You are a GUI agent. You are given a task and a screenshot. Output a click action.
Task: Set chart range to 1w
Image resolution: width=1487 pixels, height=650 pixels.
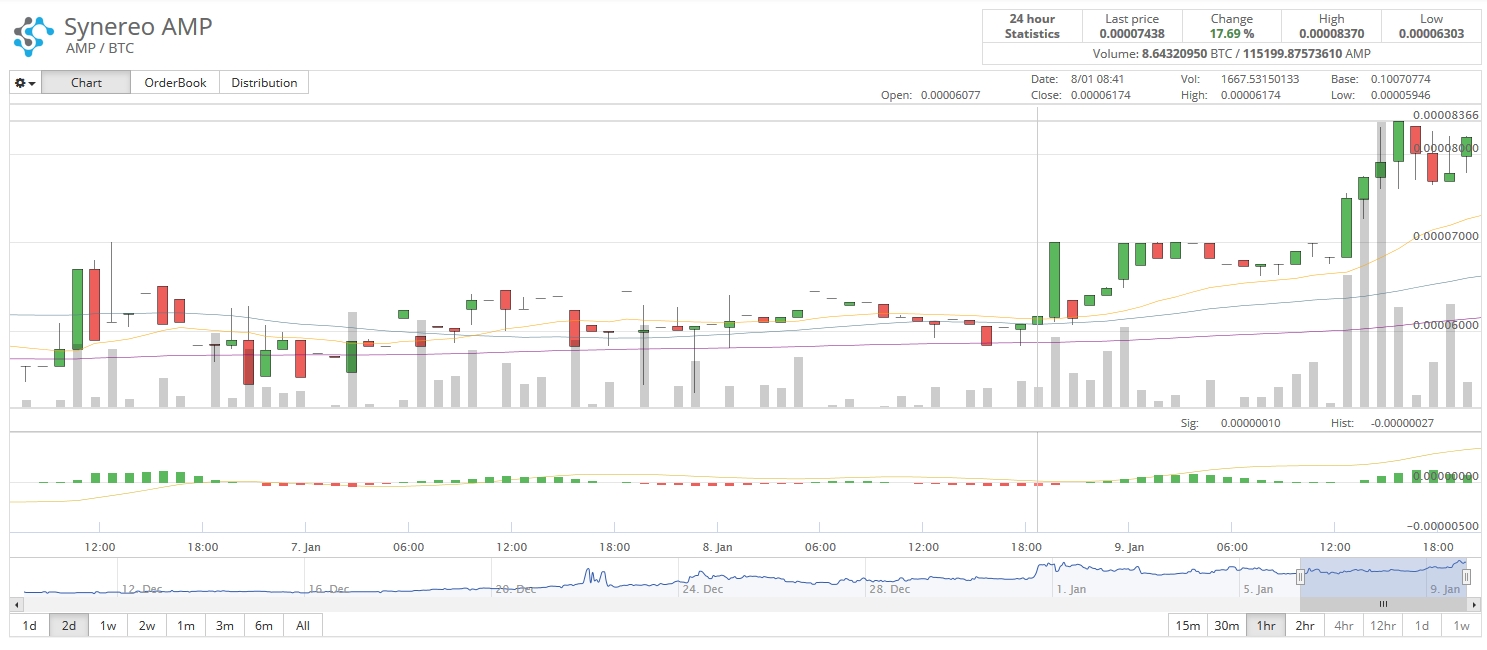click(x=108, y=626)
